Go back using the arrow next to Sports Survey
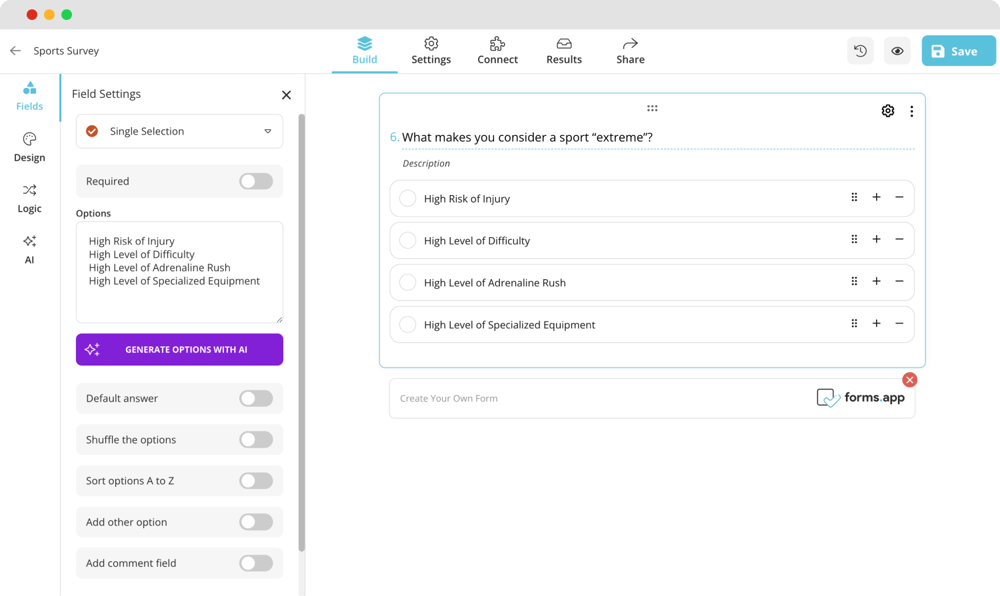 (15, 50)
